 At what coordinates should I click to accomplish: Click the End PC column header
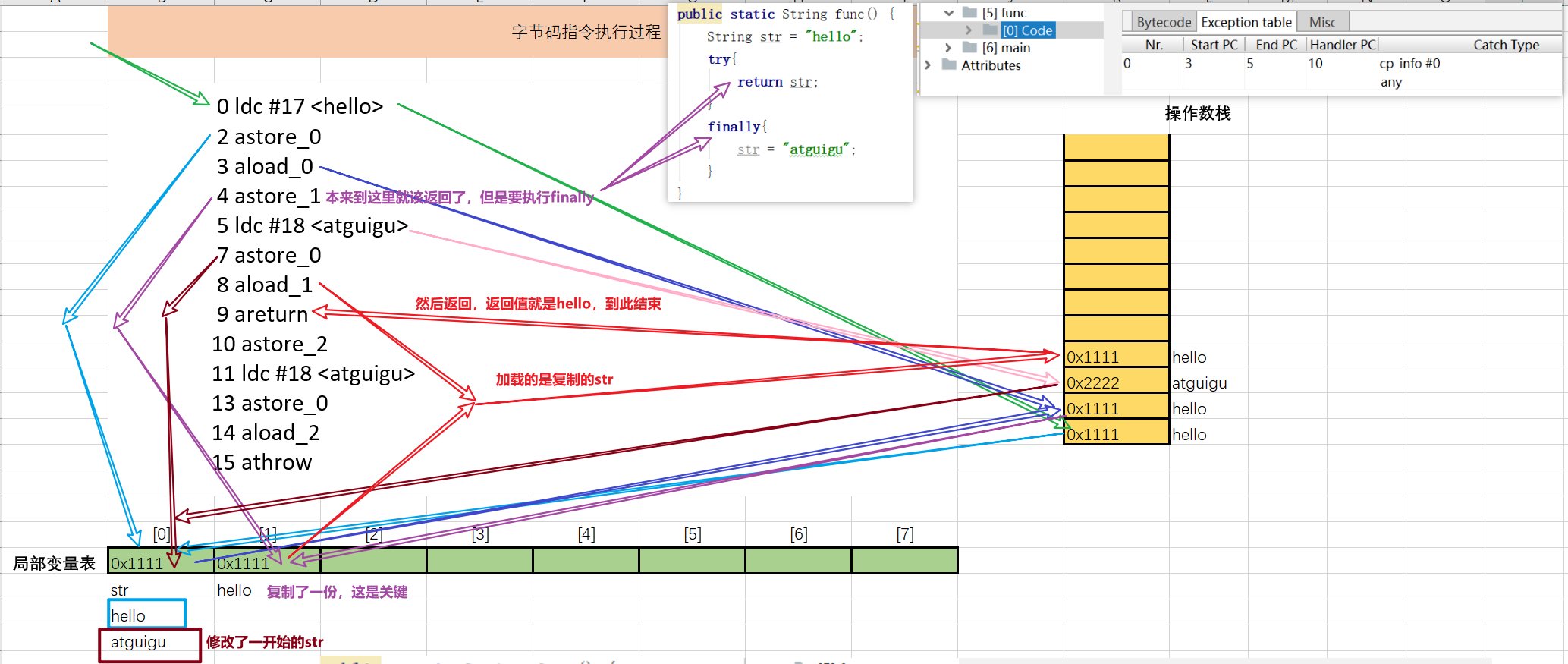[x=1276, y=45]
